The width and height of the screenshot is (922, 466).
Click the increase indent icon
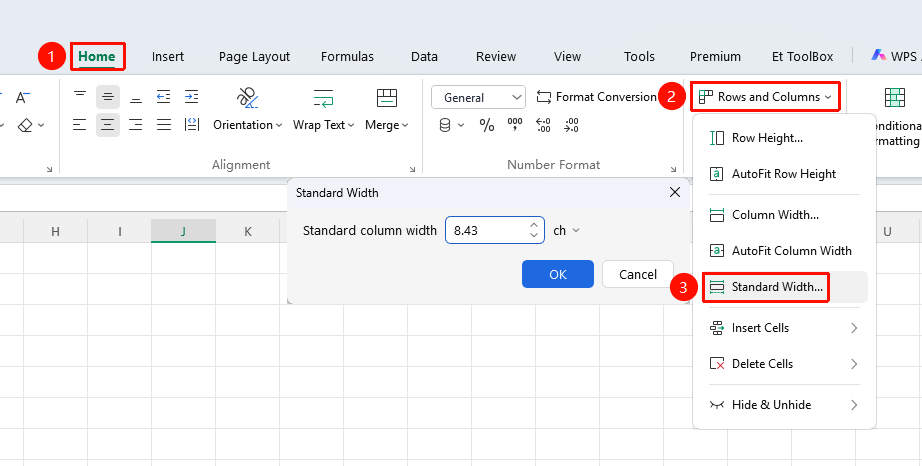(191, 96)
